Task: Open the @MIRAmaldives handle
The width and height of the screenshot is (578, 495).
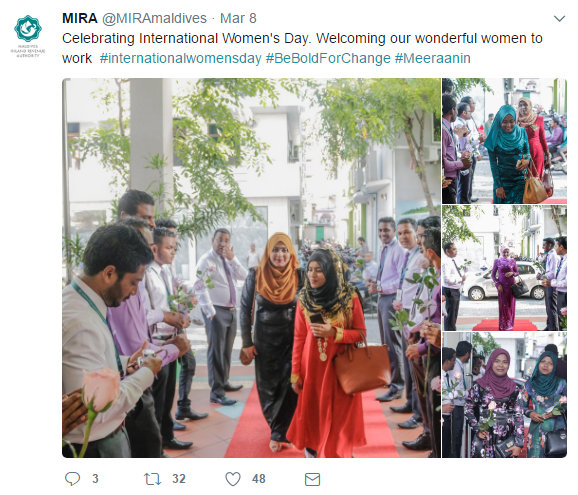Action: 154,18
